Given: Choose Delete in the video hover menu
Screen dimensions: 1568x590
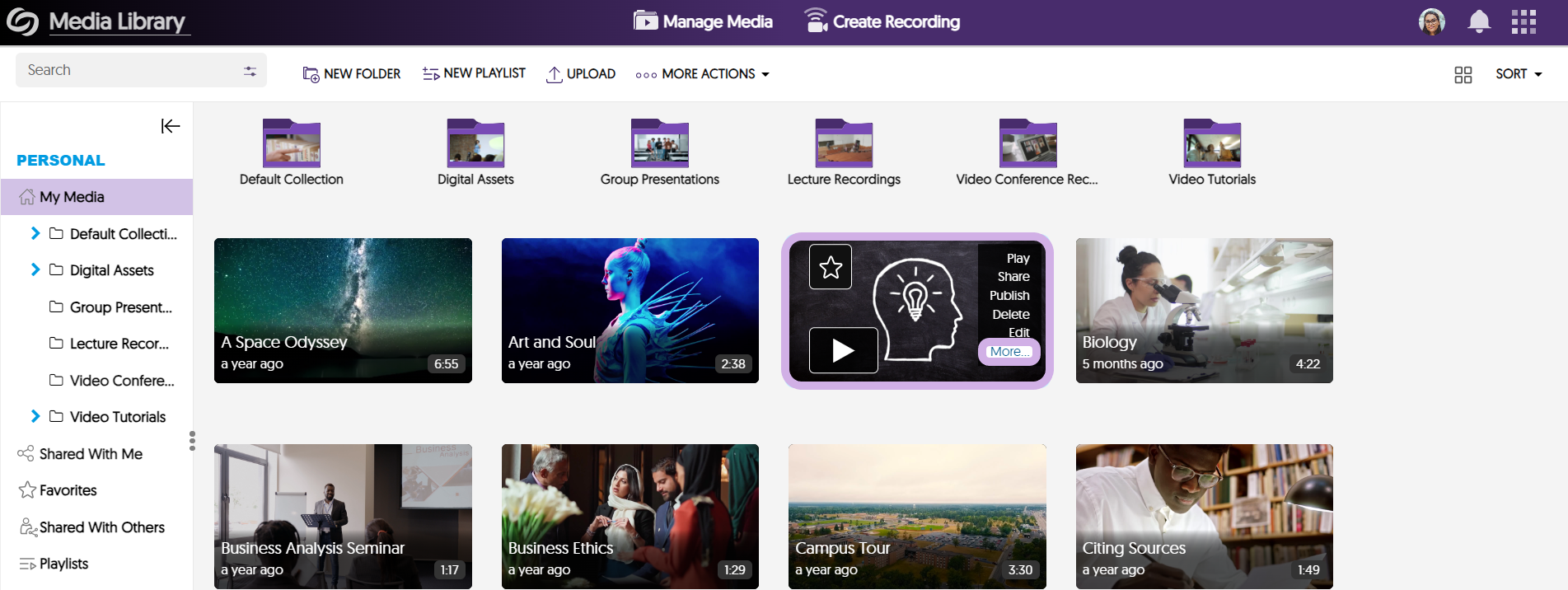Looking at the screenshot, I should pos(1010,315).
